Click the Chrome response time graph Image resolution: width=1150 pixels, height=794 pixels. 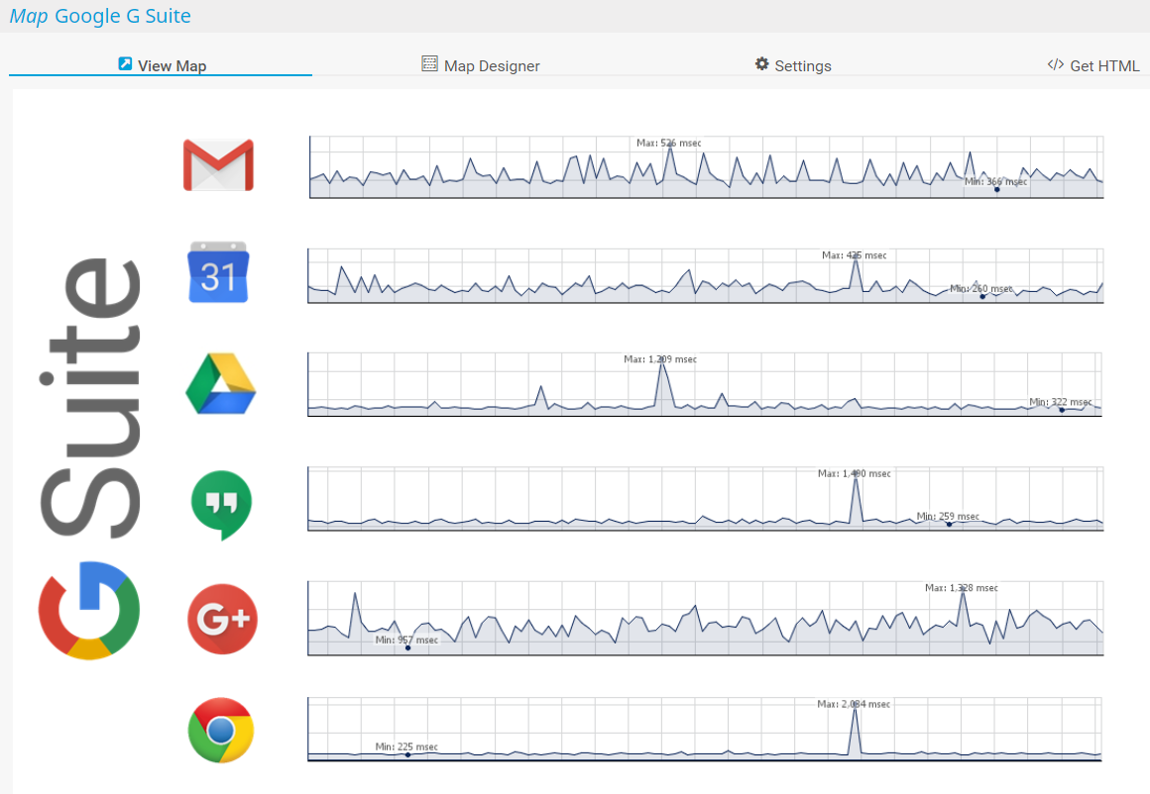click(x=705, y=729)
